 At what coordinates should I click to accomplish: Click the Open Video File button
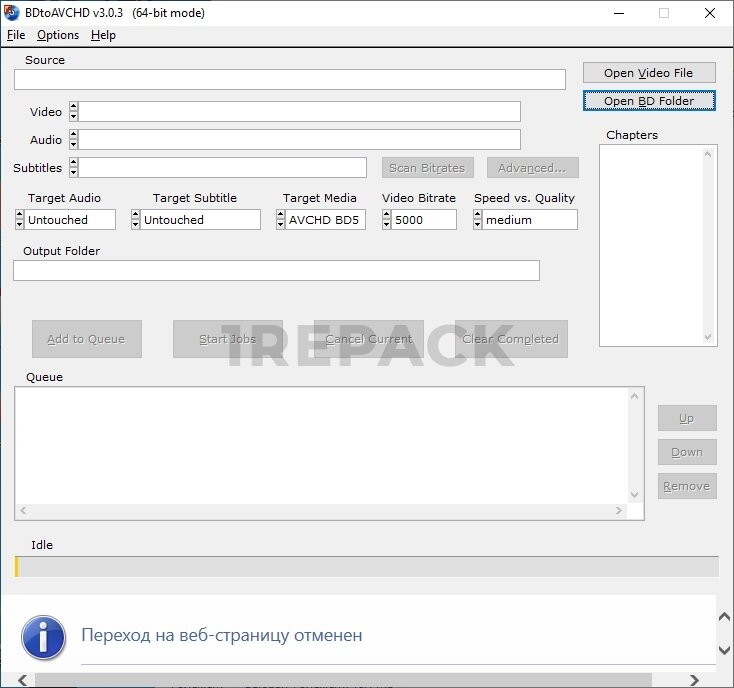click(649, 73)
